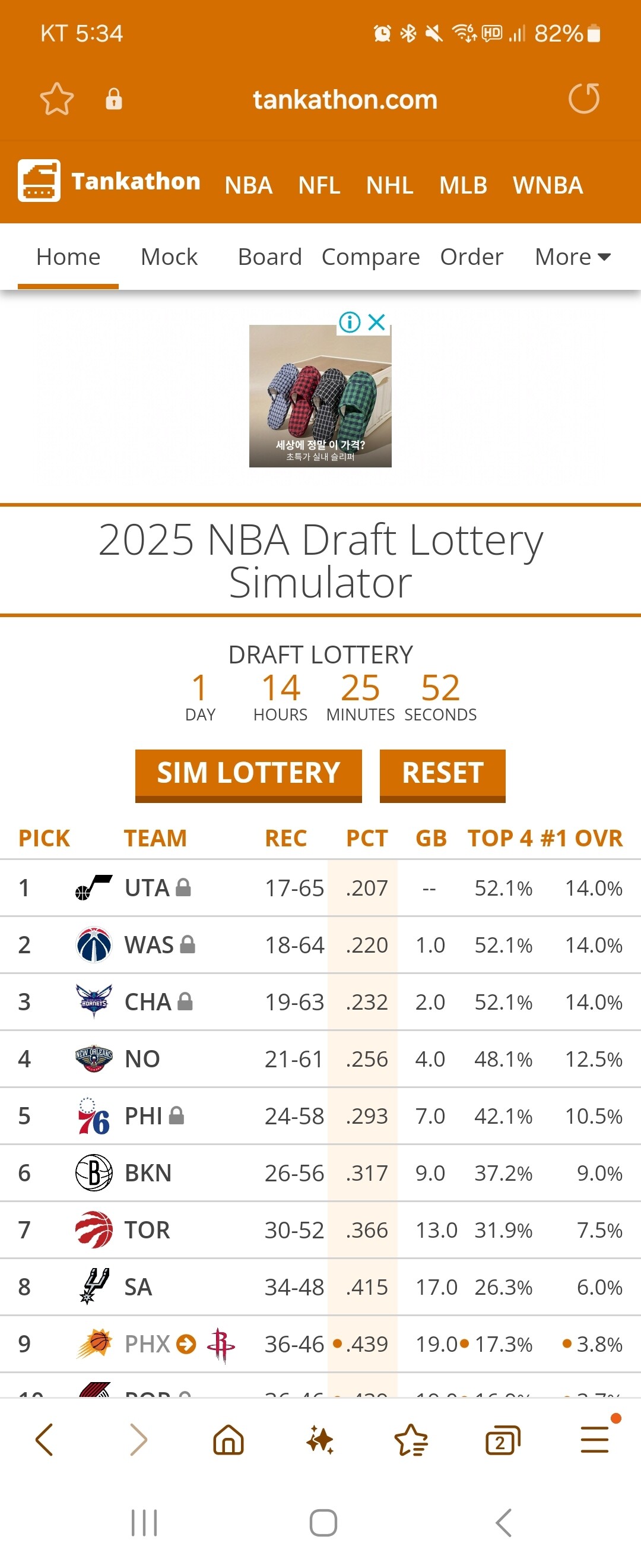Toggle the lock next to WAS

tap(188, 944)
